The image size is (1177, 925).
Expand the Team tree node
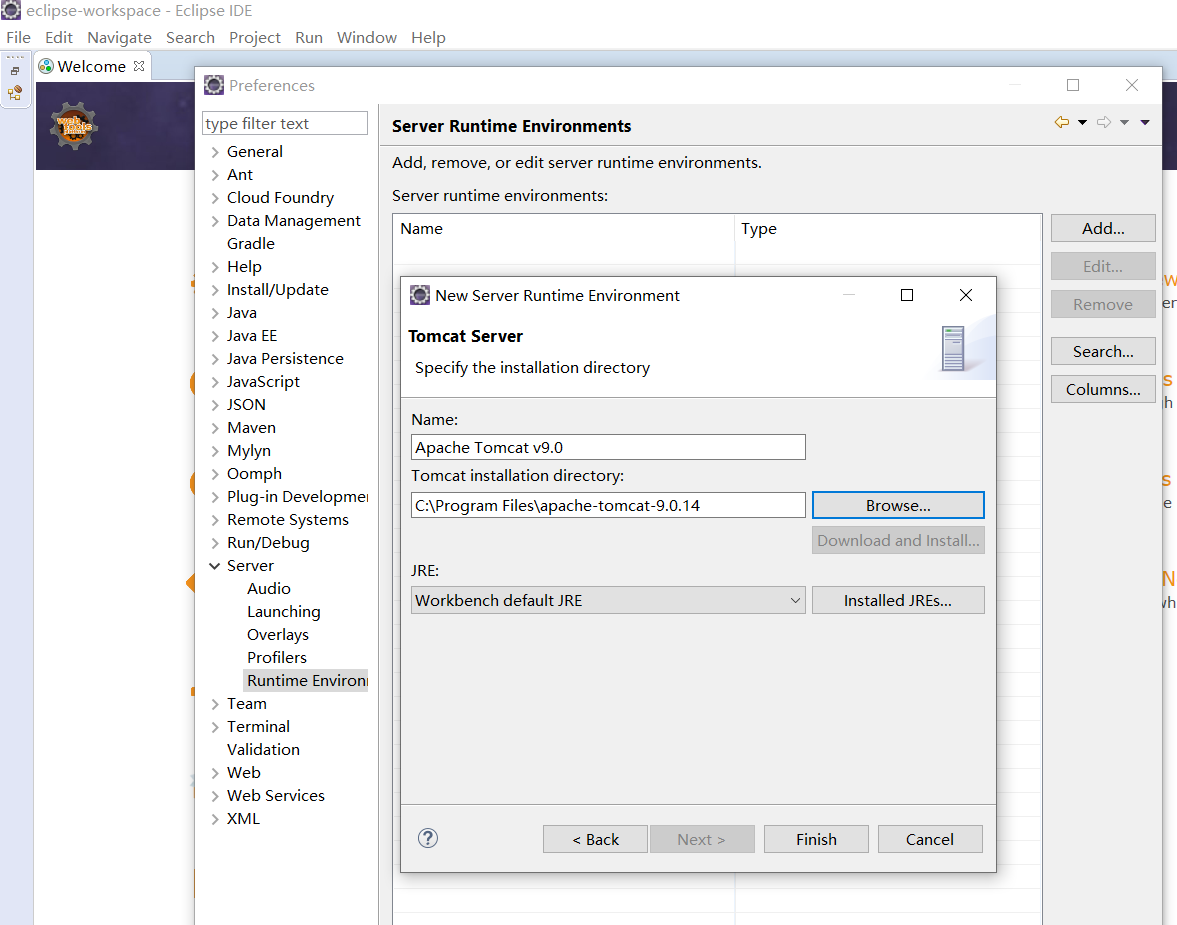pos(215,704)
